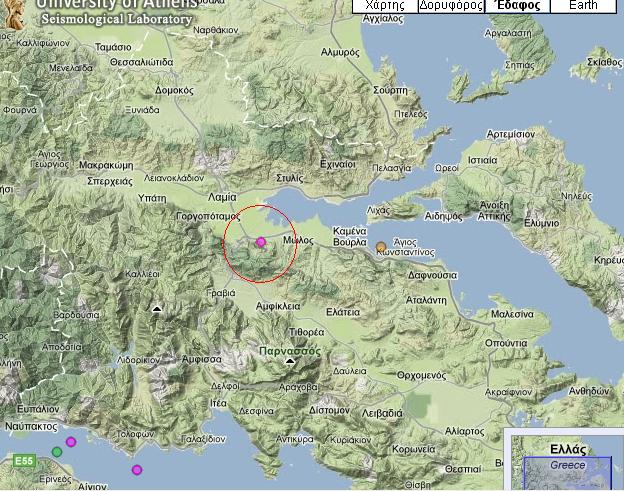Click the green E55 road sign
This screenshot has height=491, width=624.
(23, 461)
